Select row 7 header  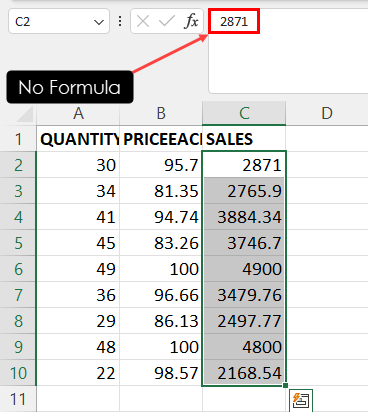tap(18, 295)
